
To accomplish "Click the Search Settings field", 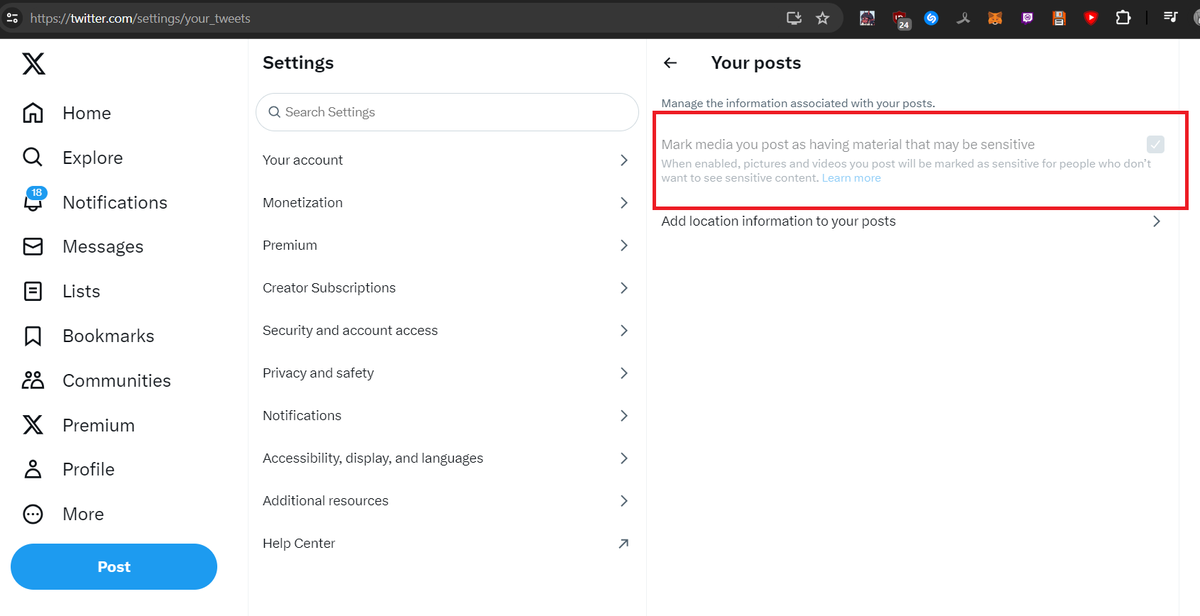I will pos(447,112).
